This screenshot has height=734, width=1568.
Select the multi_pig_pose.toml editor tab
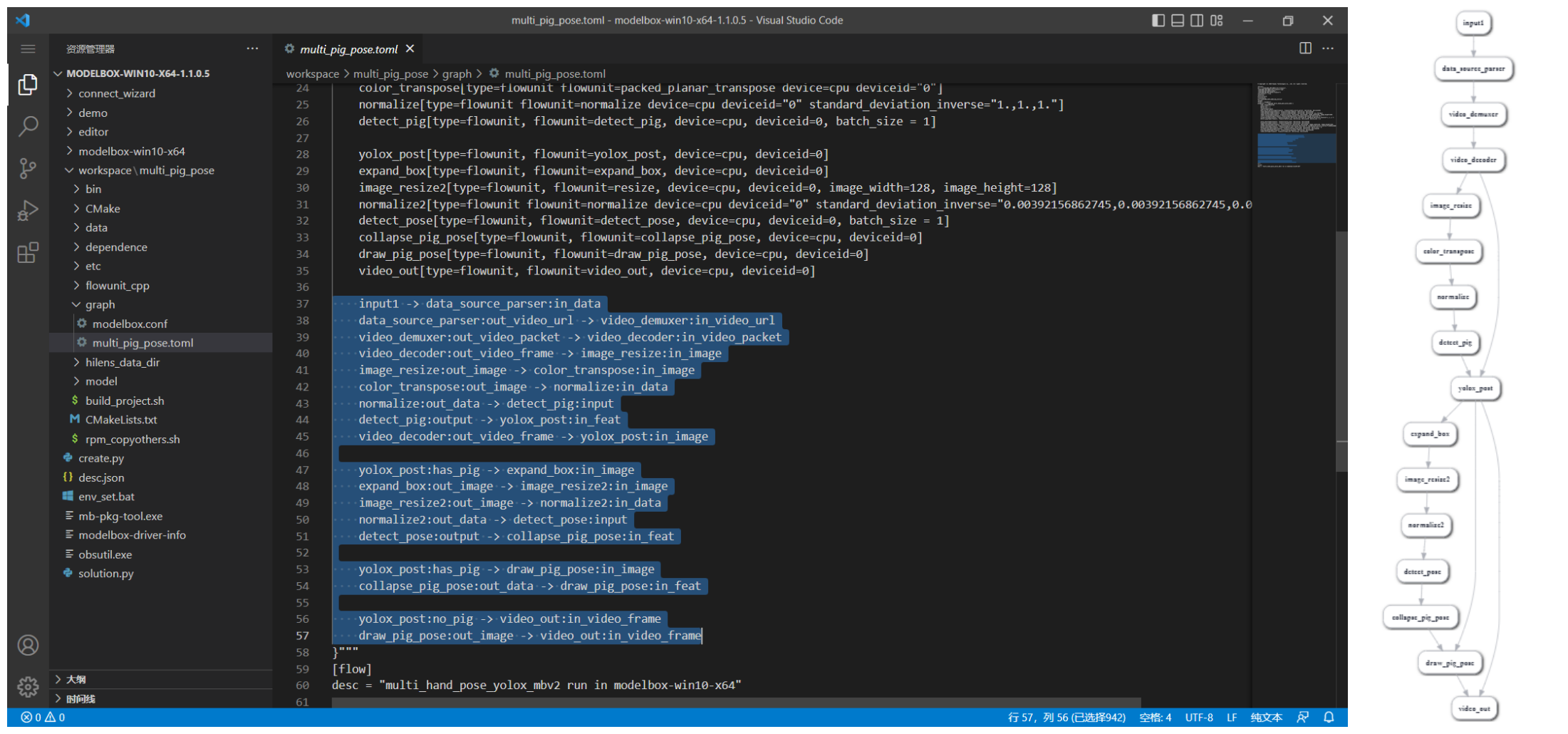click(x=348, y=49)
